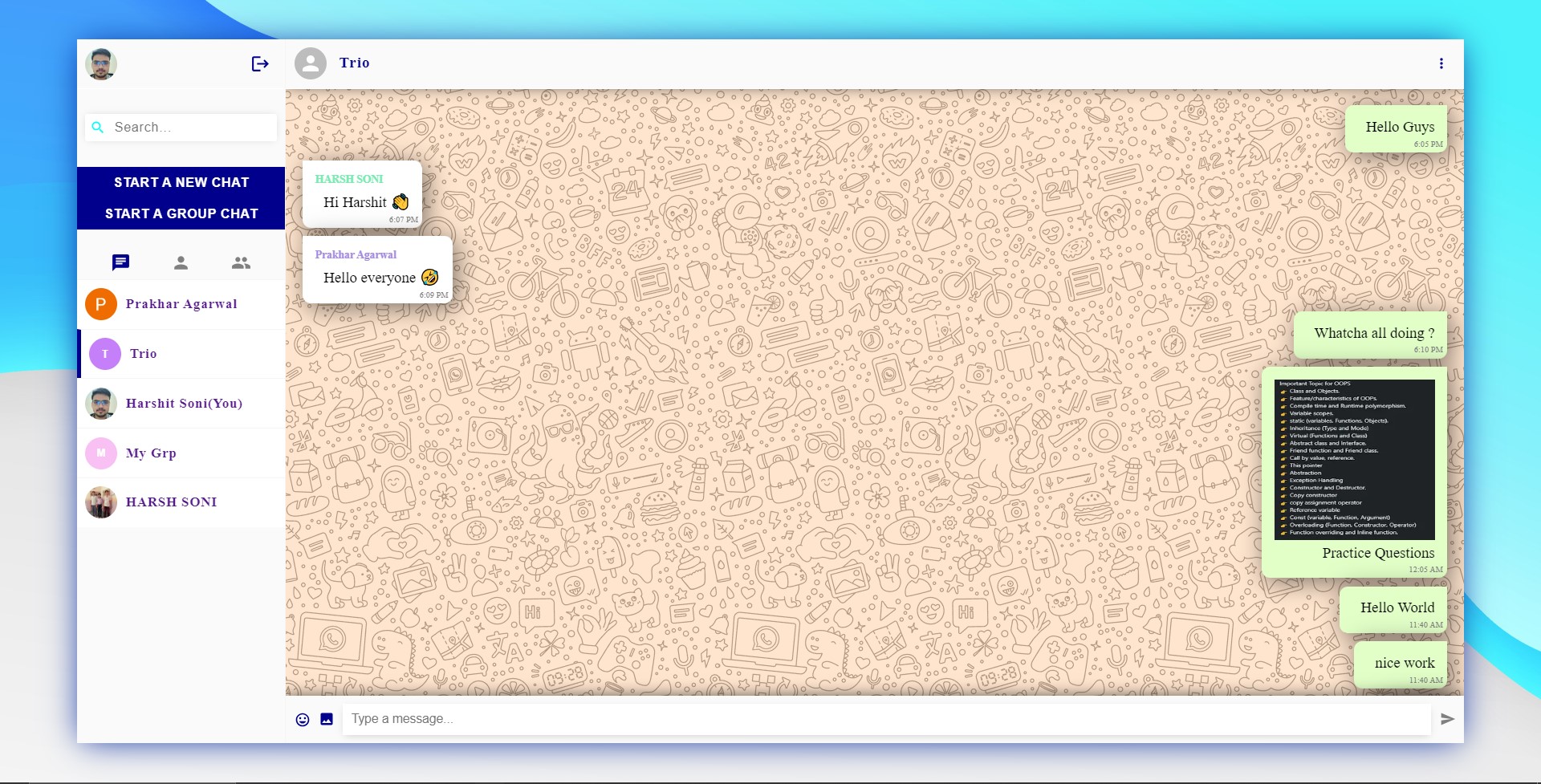The height and width of the screenshot is (784, 1541).
Task: Switch to the chats list tab
Action: (120, 262)
